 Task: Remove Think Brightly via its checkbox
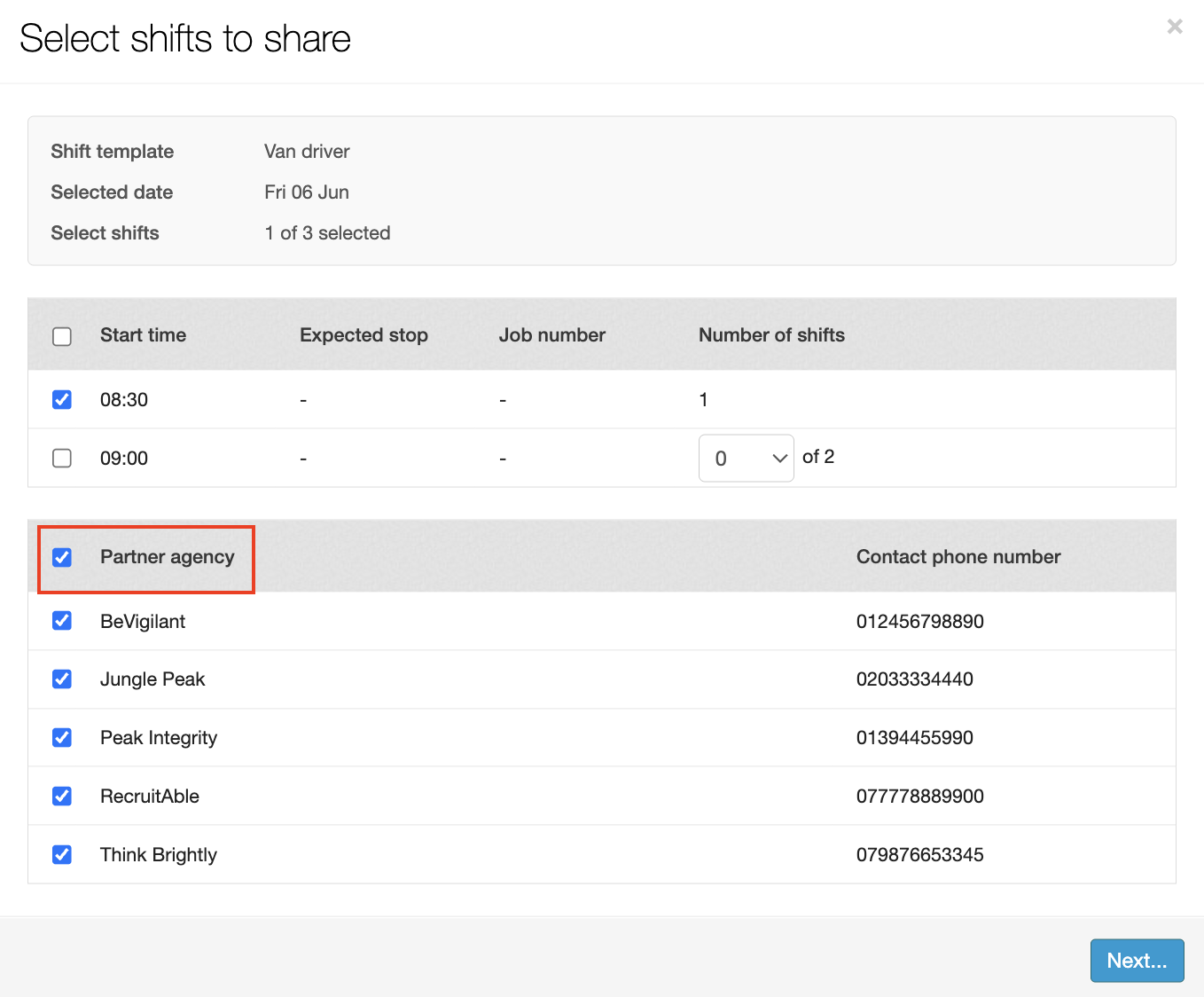62,855
